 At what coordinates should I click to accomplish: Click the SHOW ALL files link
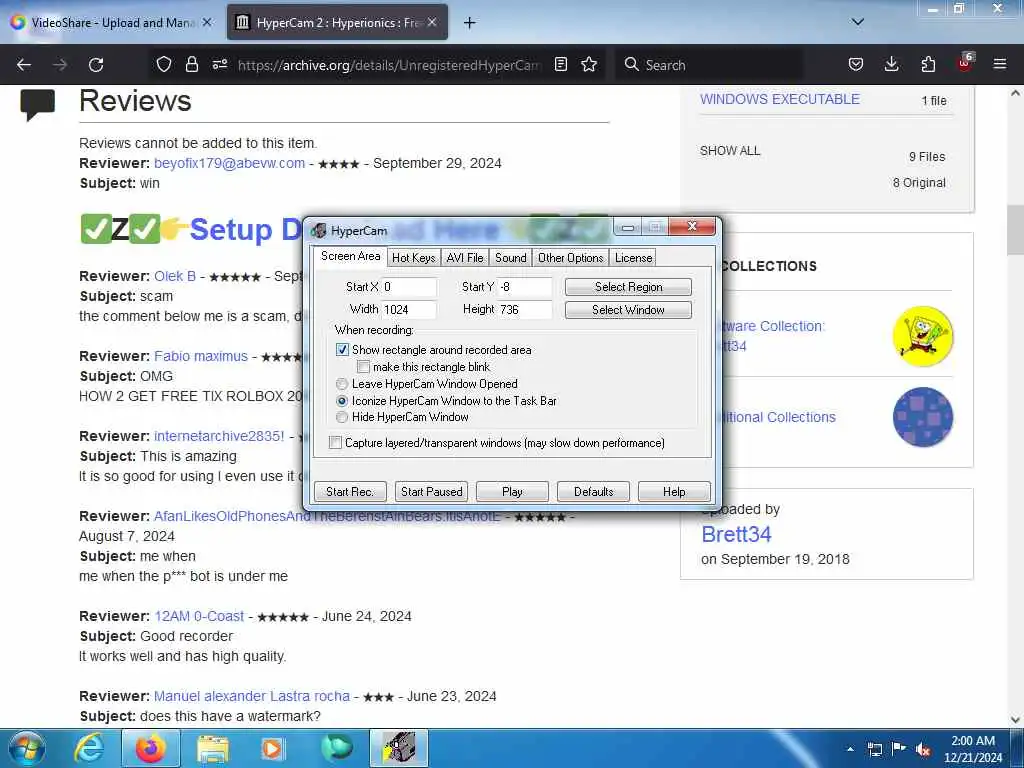730,151
